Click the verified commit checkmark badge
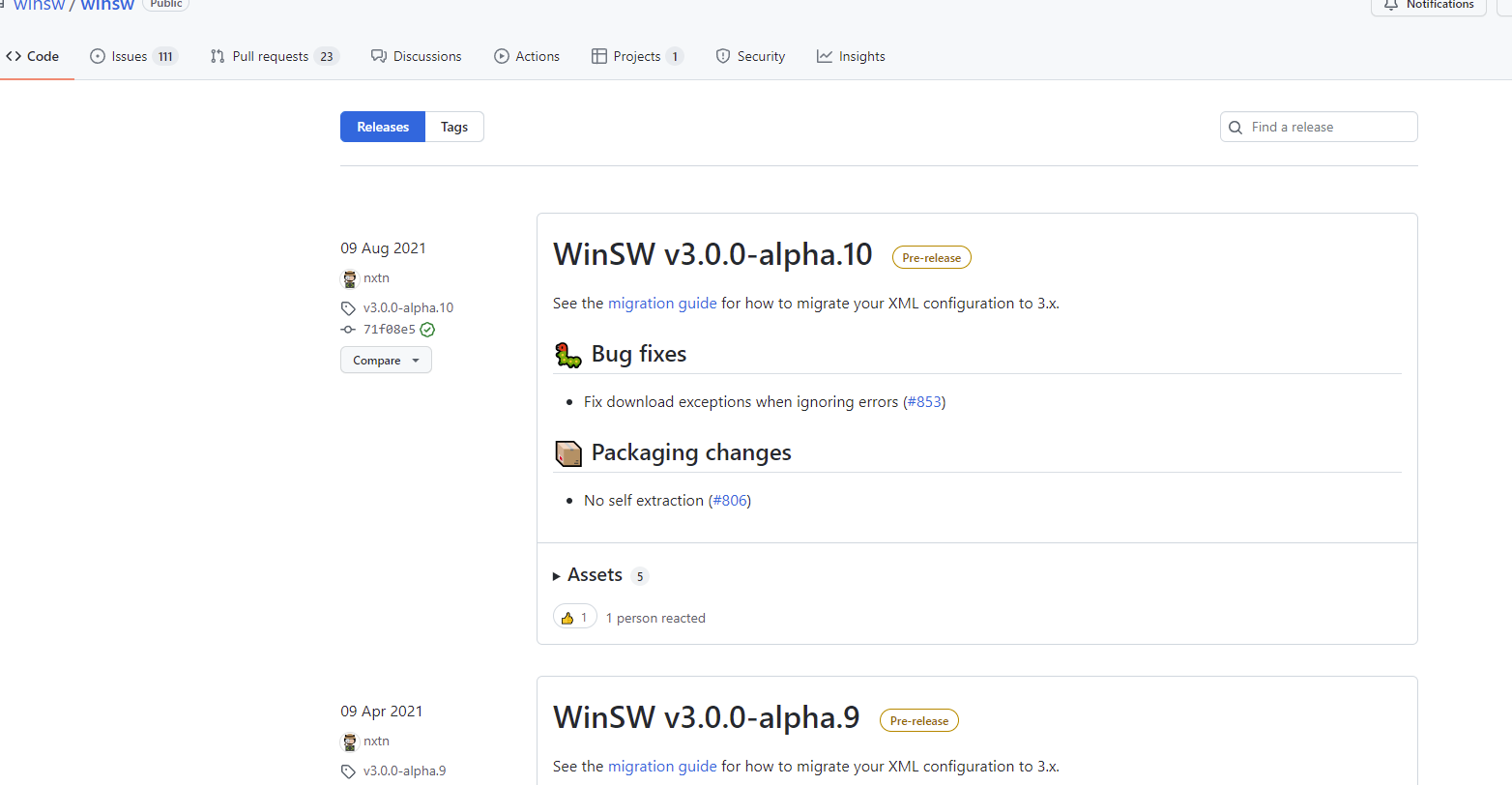 tap(427, 329)
